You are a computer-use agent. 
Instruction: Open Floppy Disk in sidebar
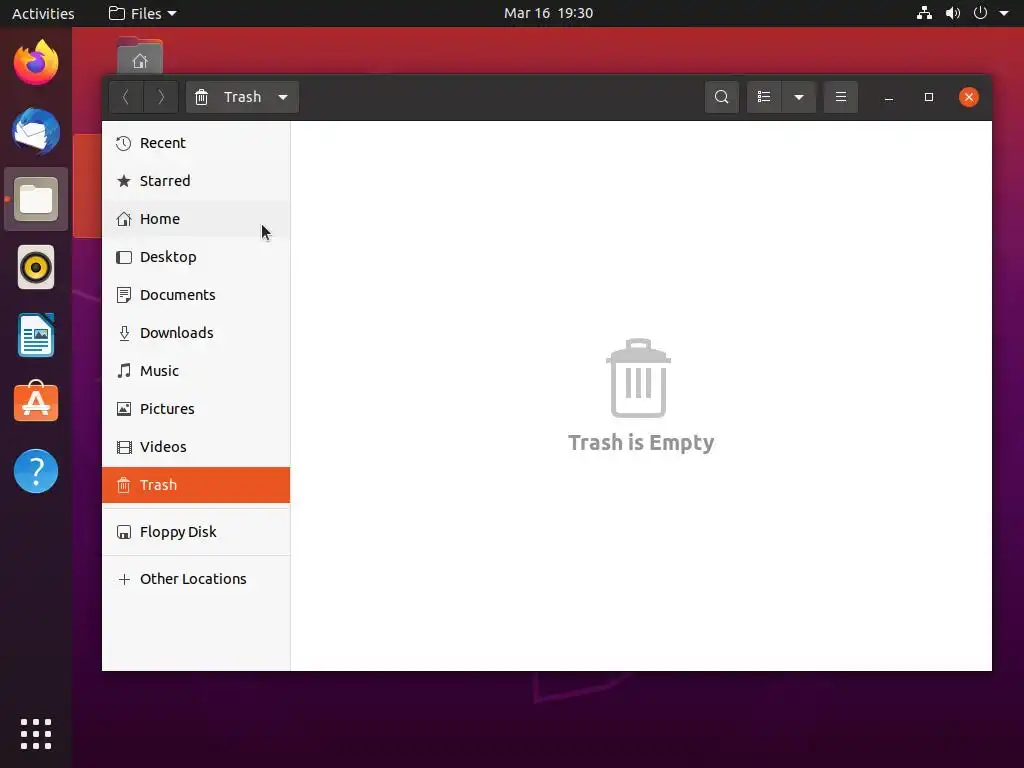[x=196, y=532]
